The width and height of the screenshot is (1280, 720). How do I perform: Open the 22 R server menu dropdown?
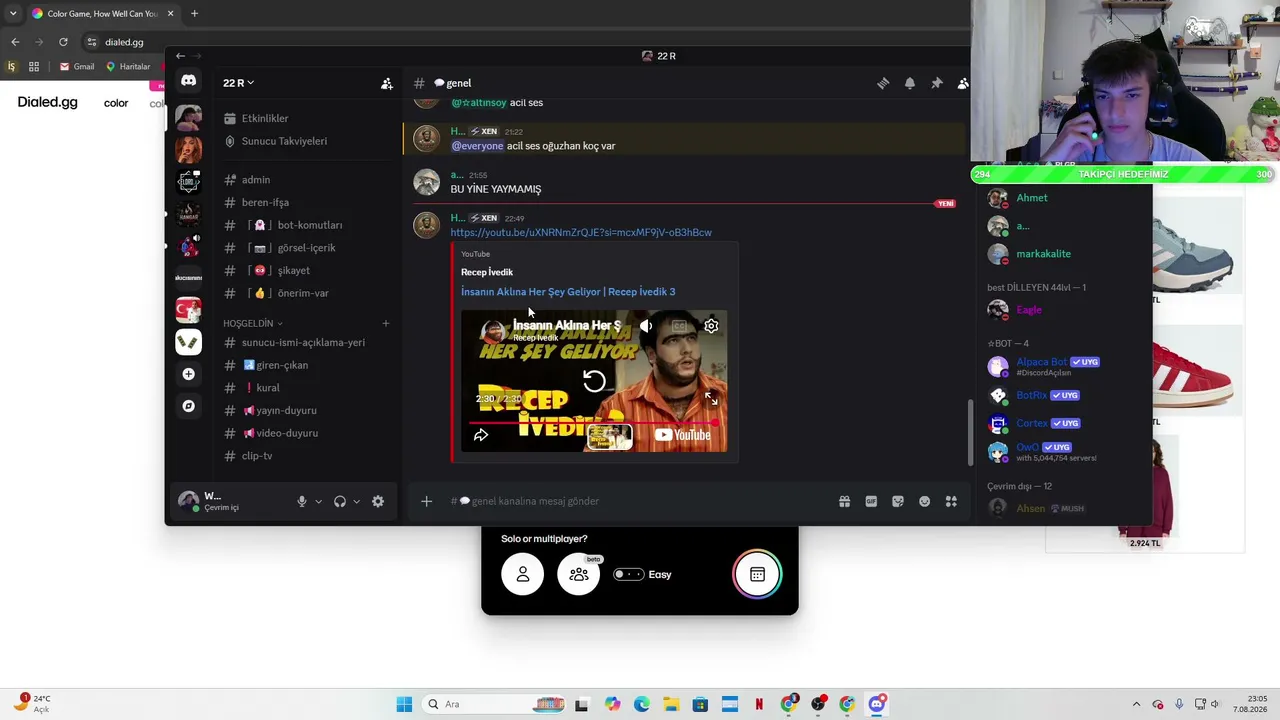239,83
